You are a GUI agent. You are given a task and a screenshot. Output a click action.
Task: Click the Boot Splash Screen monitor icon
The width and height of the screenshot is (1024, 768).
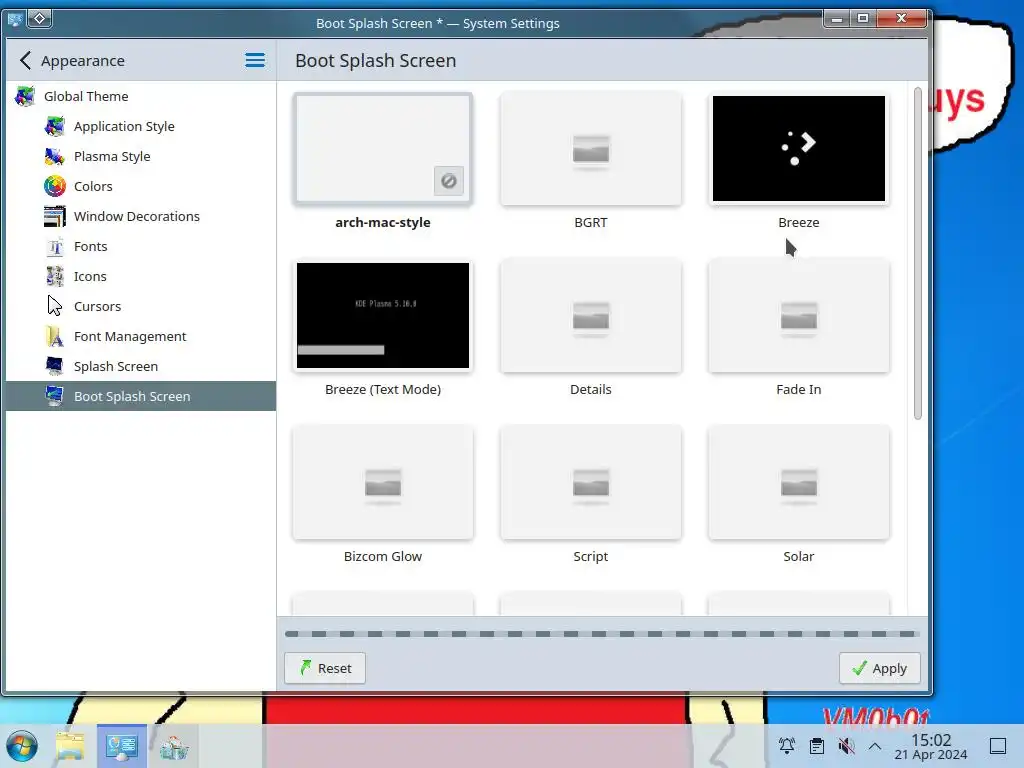click(55, 396)
